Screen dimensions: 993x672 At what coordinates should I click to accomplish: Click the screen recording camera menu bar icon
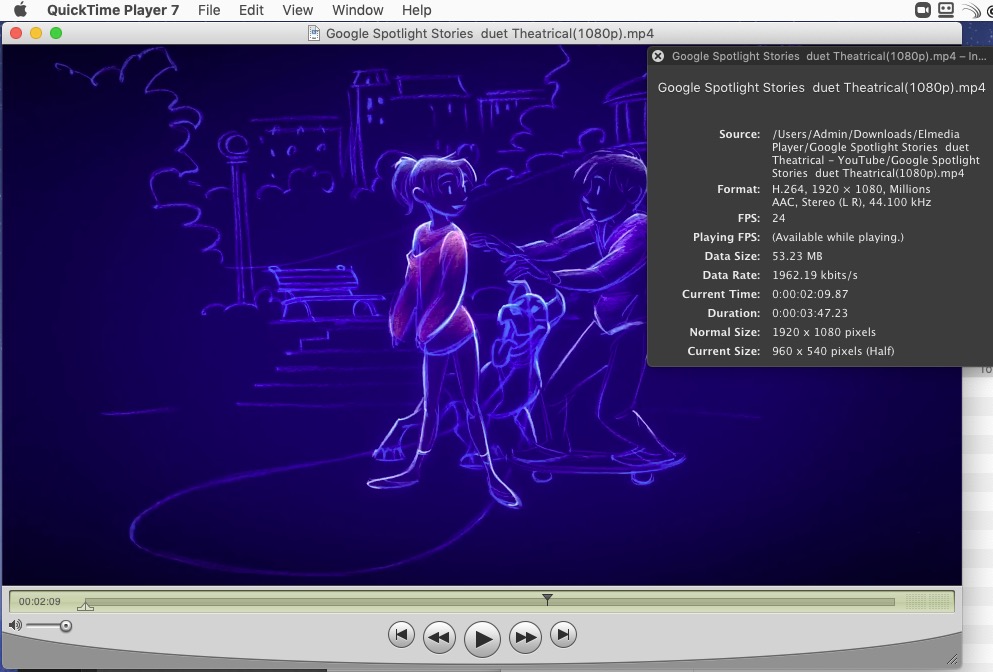[923, 10]
